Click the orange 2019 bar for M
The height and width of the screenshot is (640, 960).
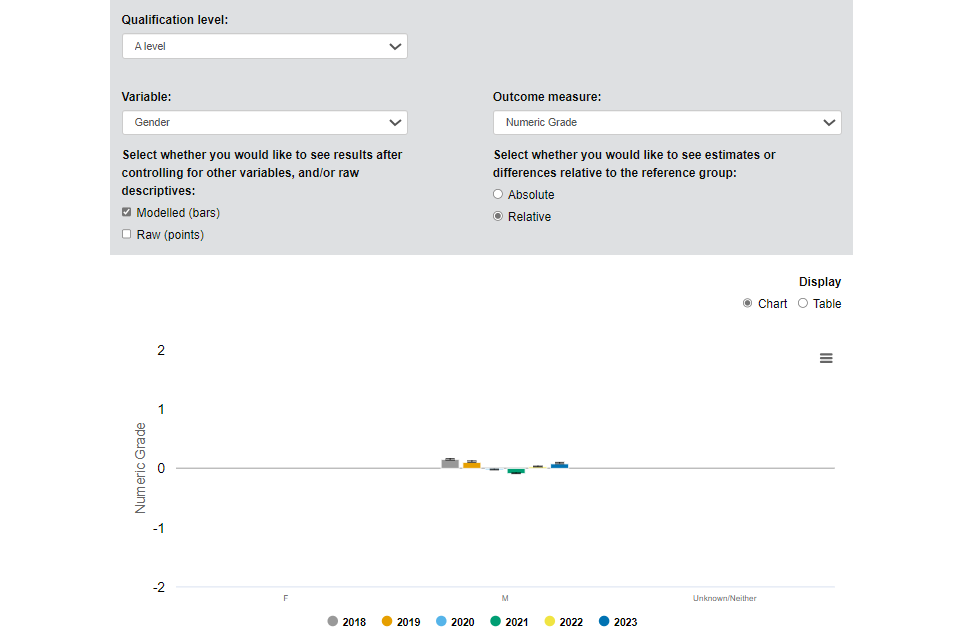472,465
